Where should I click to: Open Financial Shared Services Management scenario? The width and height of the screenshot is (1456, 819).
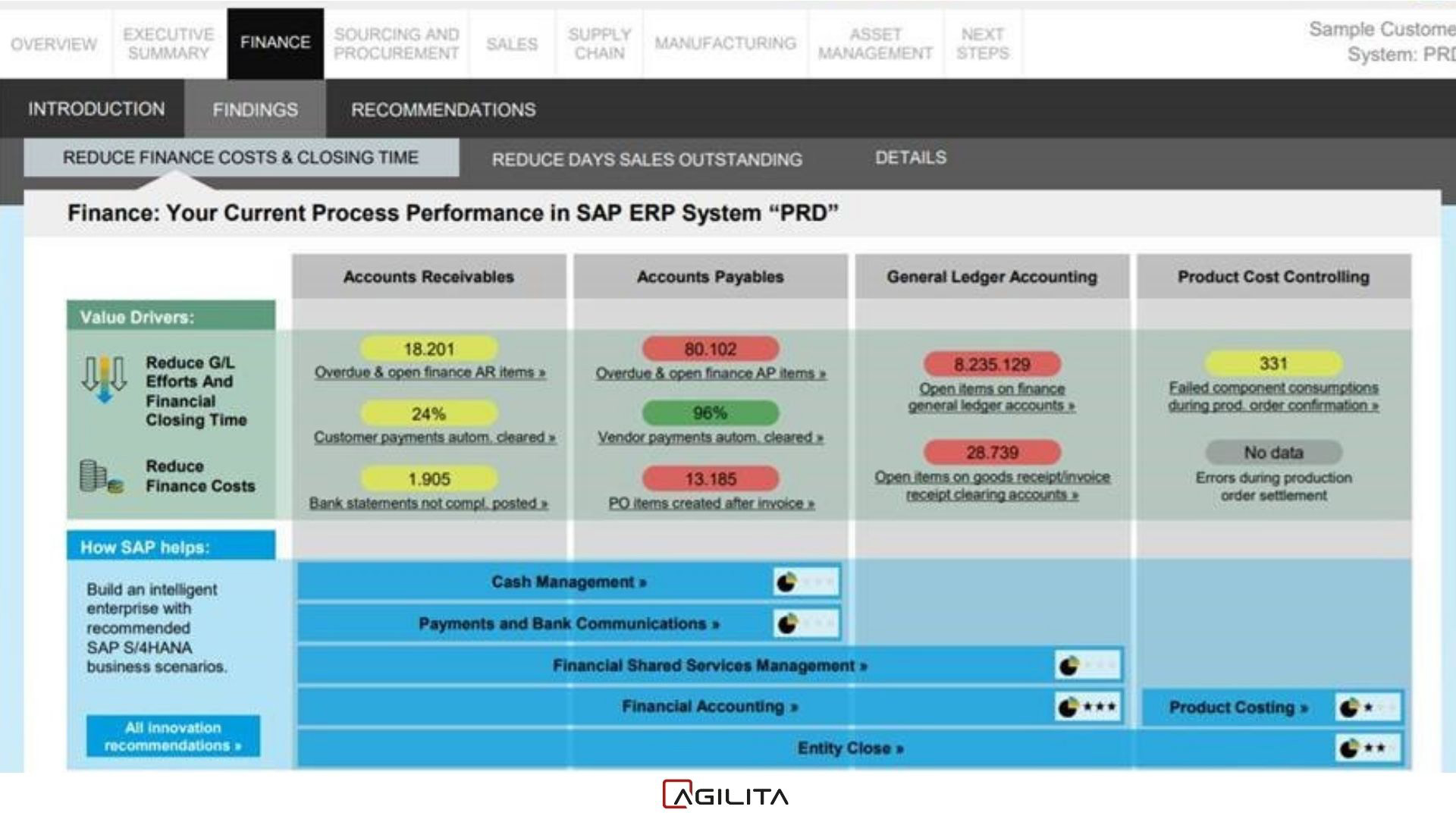(x=710, y=665)
